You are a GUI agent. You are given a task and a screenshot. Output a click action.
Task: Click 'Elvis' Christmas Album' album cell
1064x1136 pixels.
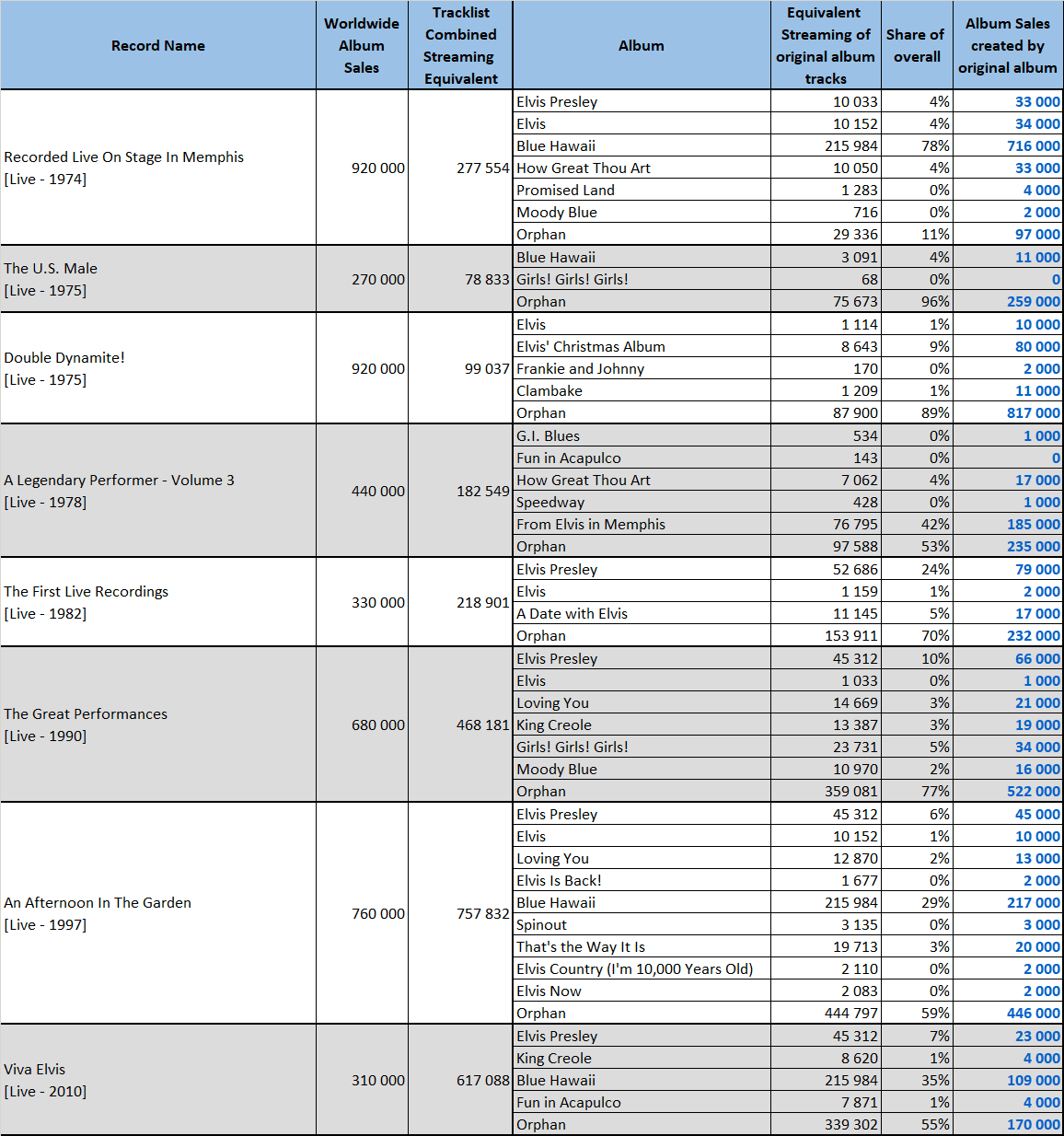point(642,346)
